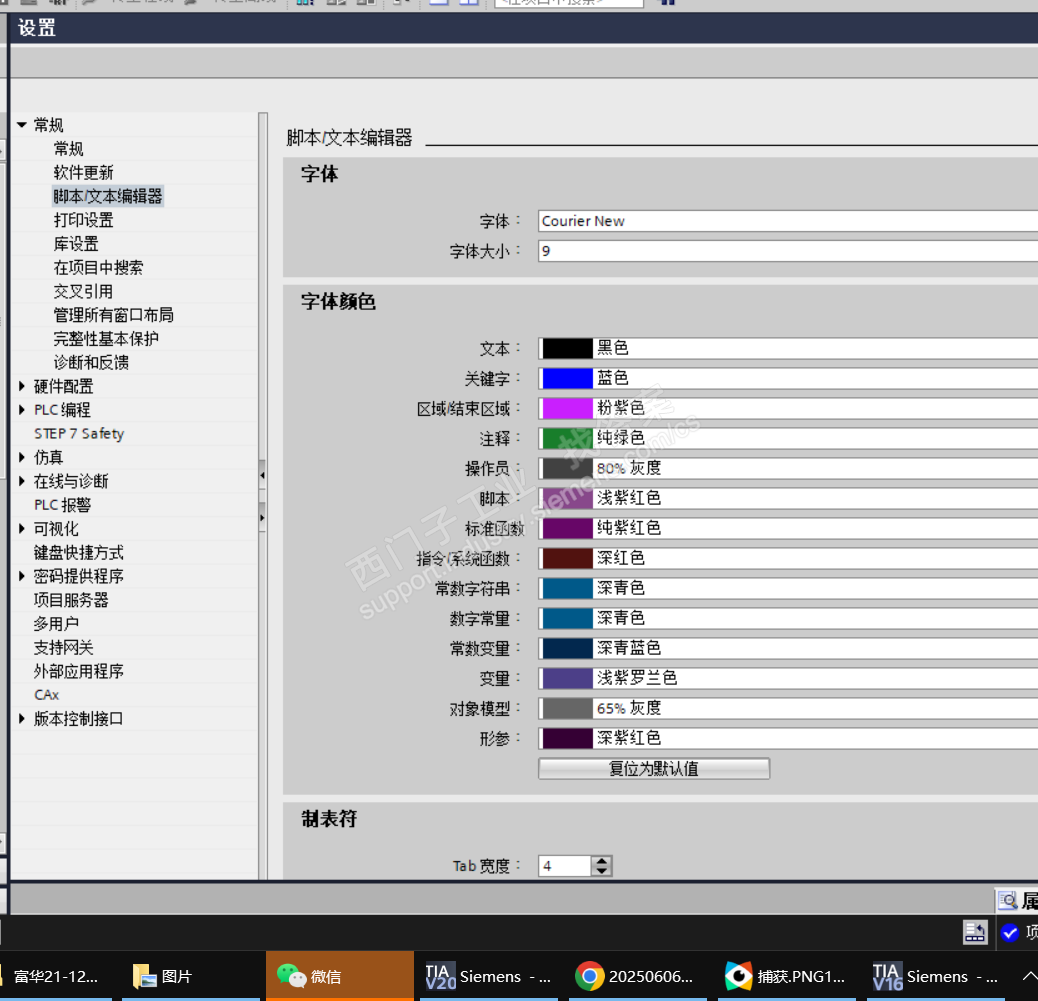Open the 操作员 color dropdown (80% 灰度)
Viewport: 1038px width, 1001px height.
(x=788, y=468)
